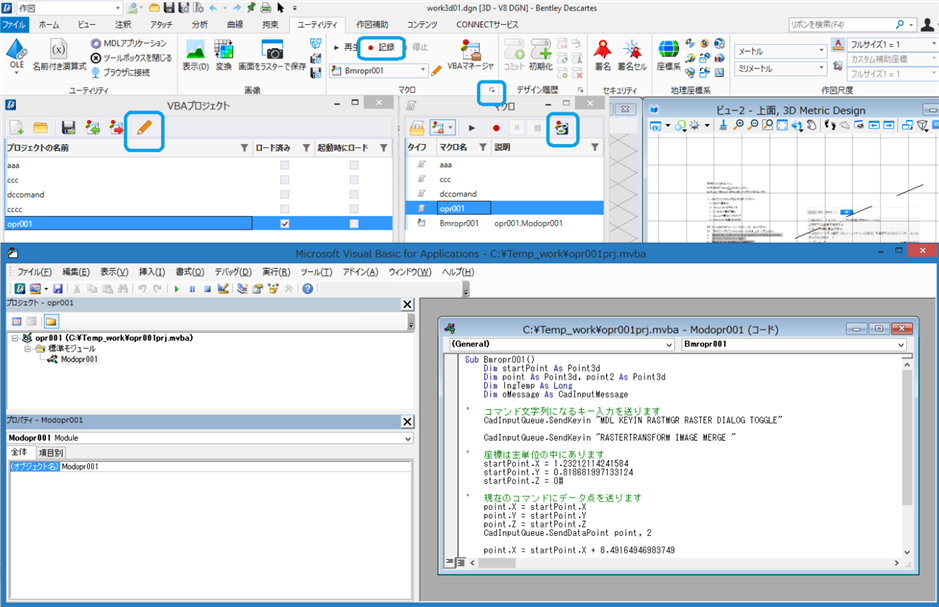Click the undo arrow in quick access toolbar
Viewport: 939px width, 607px height.
coord(213,8)
